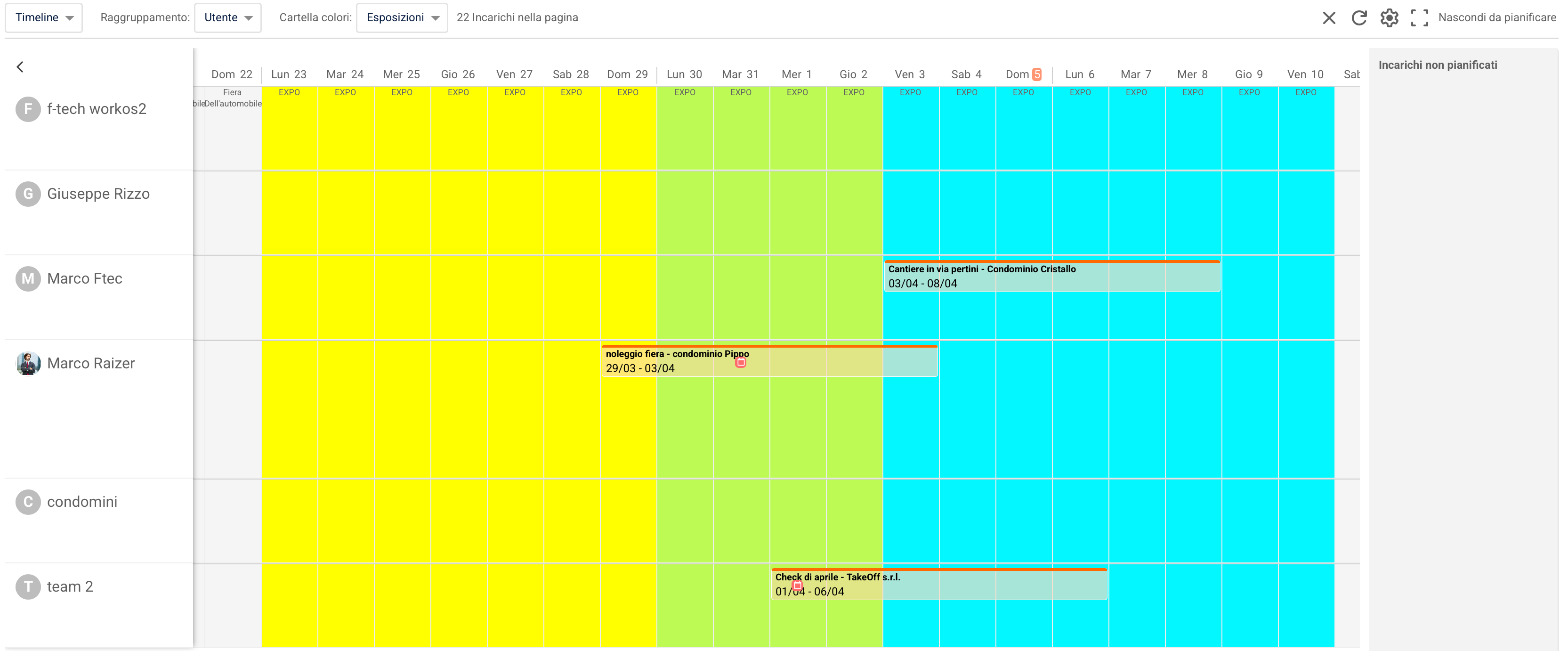Open the settings gear icon
1568x651 pixels.
[1389, 17]
